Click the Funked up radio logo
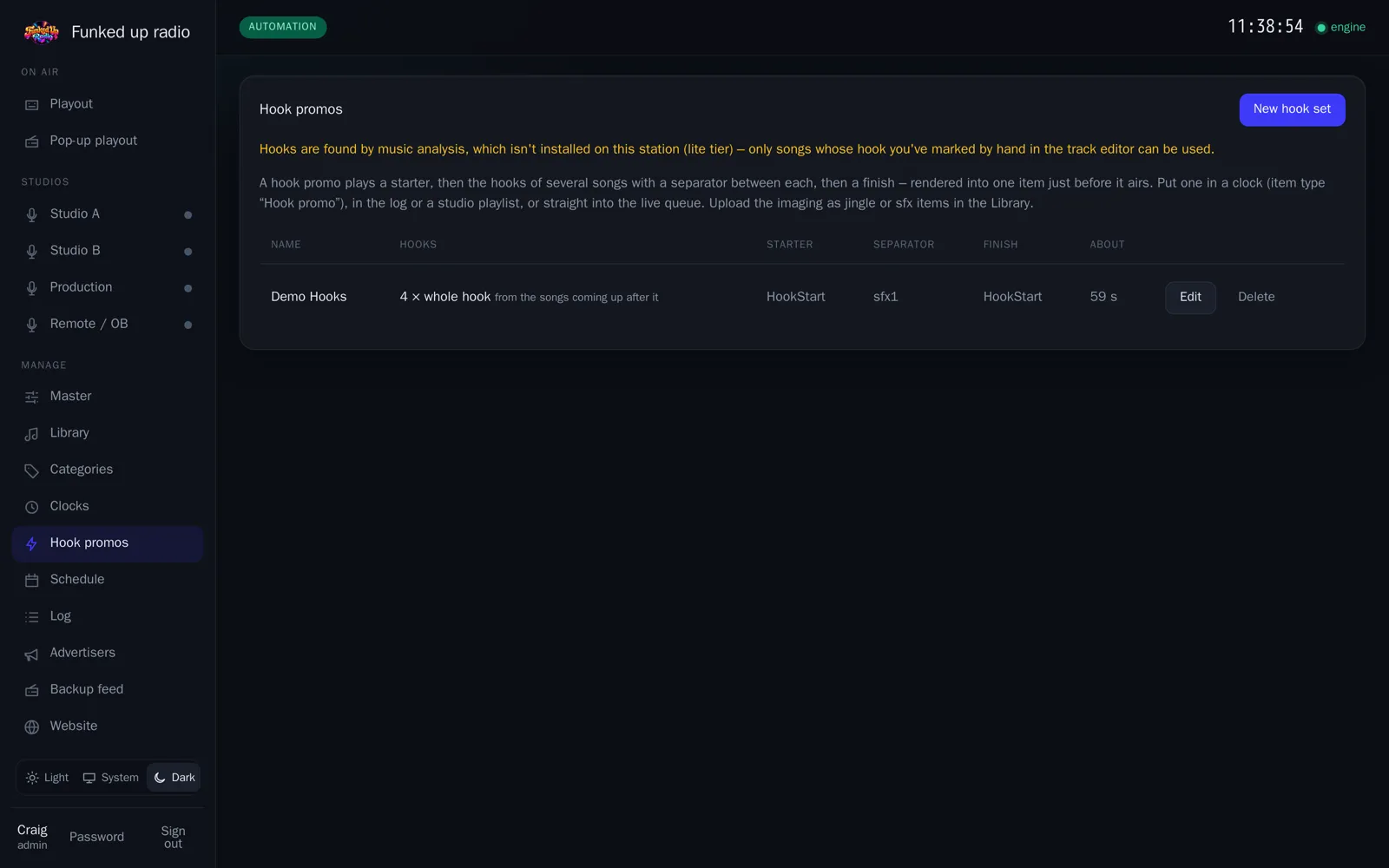 pos(41,32)
